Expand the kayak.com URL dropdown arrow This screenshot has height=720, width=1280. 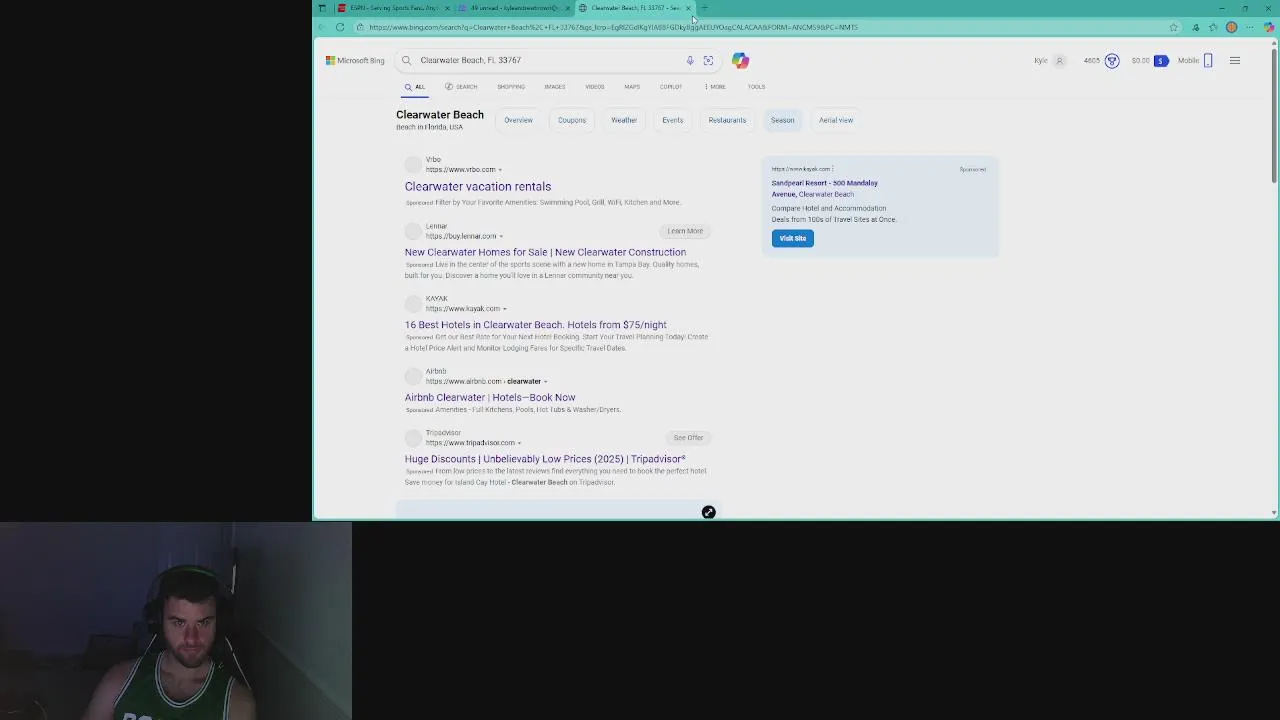point(504,309)
